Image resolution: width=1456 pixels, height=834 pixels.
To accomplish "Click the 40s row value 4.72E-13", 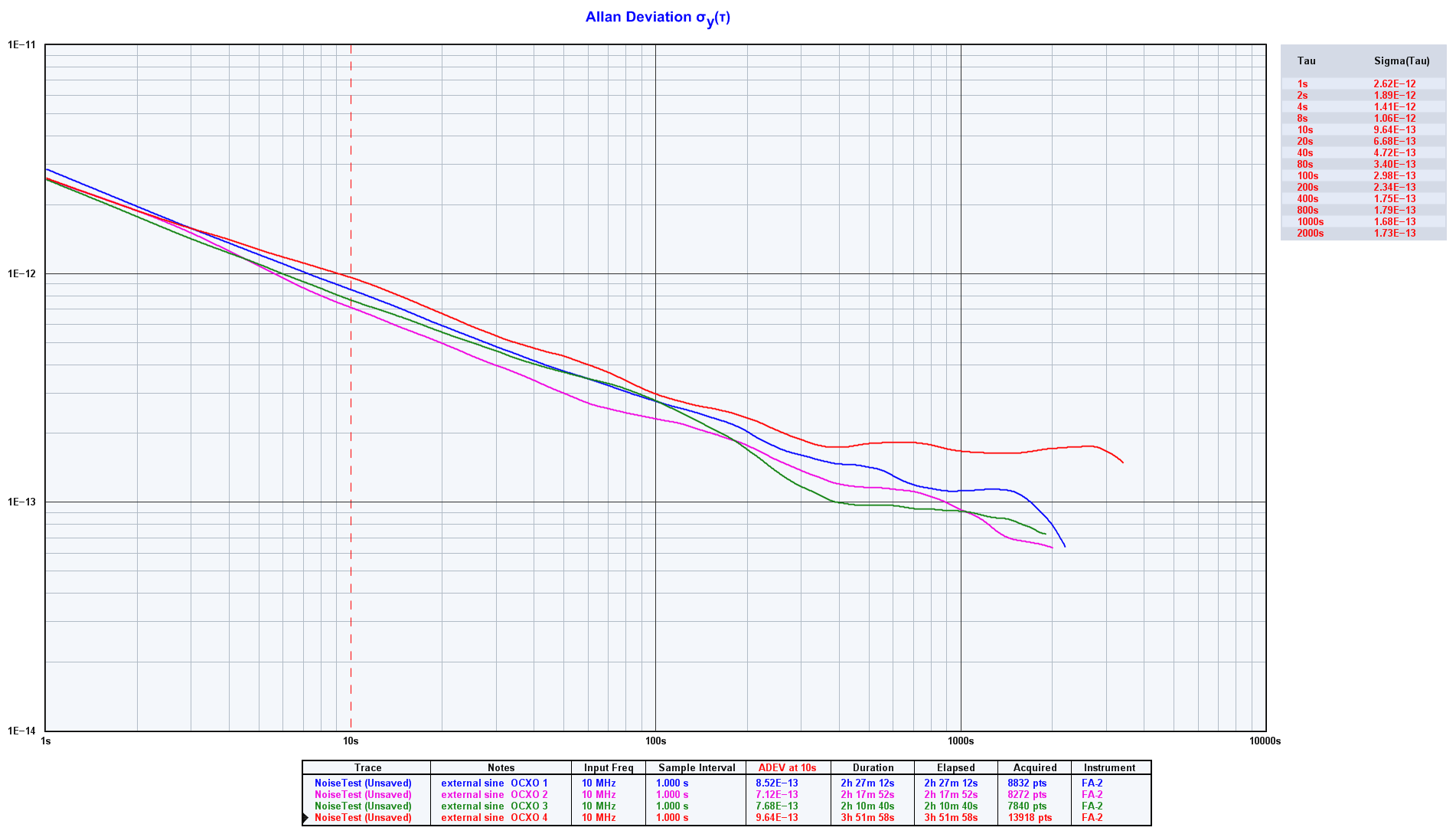I will (x=1395, y=153).
